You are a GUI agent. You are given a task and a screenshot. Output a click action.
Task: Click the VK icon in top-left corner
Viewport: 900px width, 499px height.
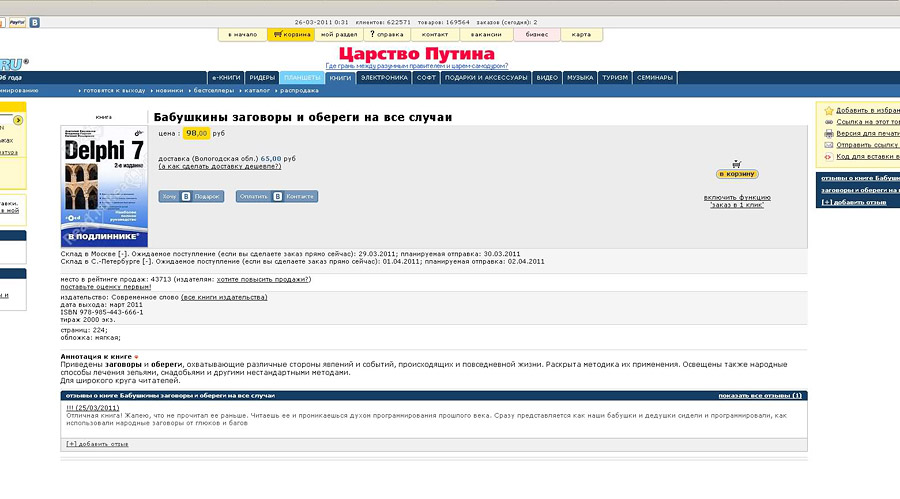point(35,21)
